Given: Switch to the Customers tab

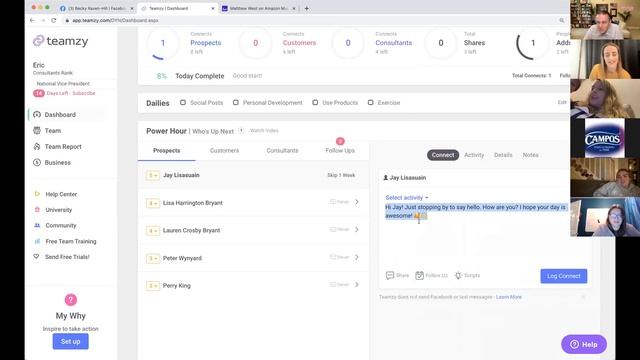Looking at the screenshot, I should (224, 151).
